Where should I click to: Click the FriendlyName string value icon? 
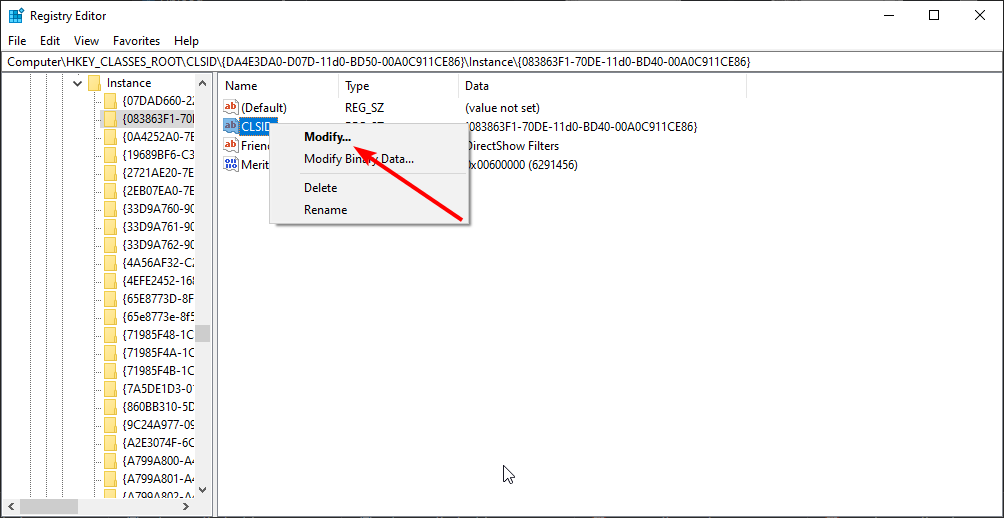tap(231, 145)
